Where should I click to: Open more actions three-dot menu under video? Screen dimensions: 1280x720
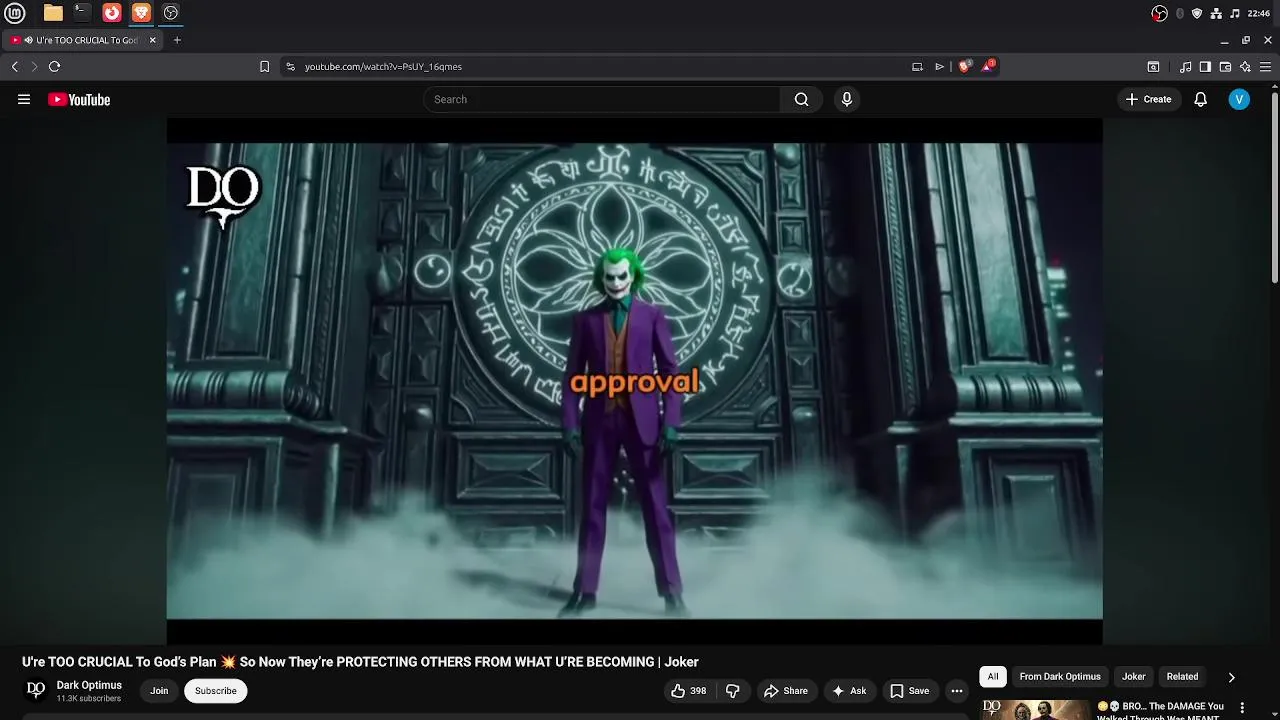coord(957,691)
